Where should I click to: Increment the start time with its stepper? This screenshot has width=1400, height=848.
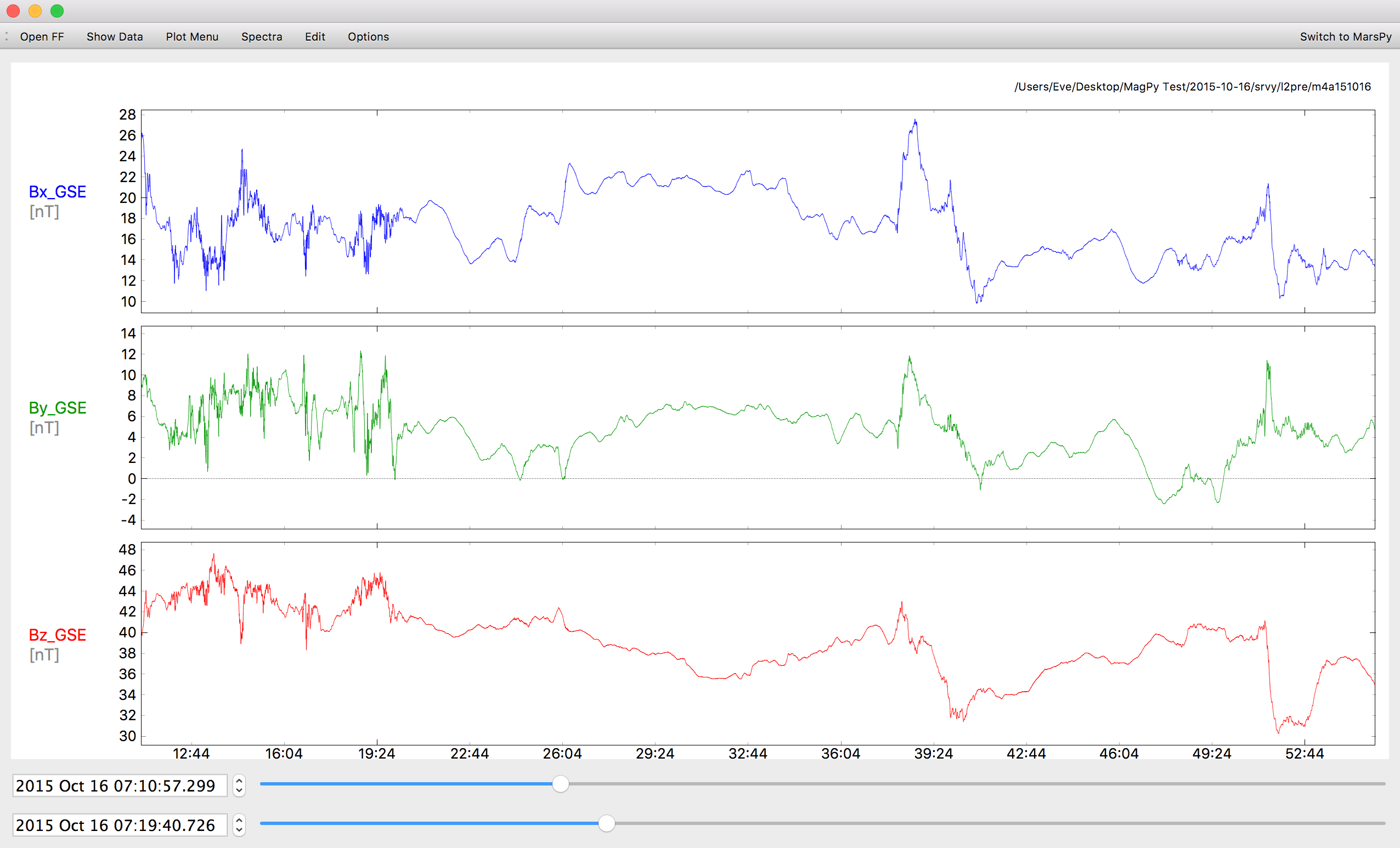click(239, 781)
